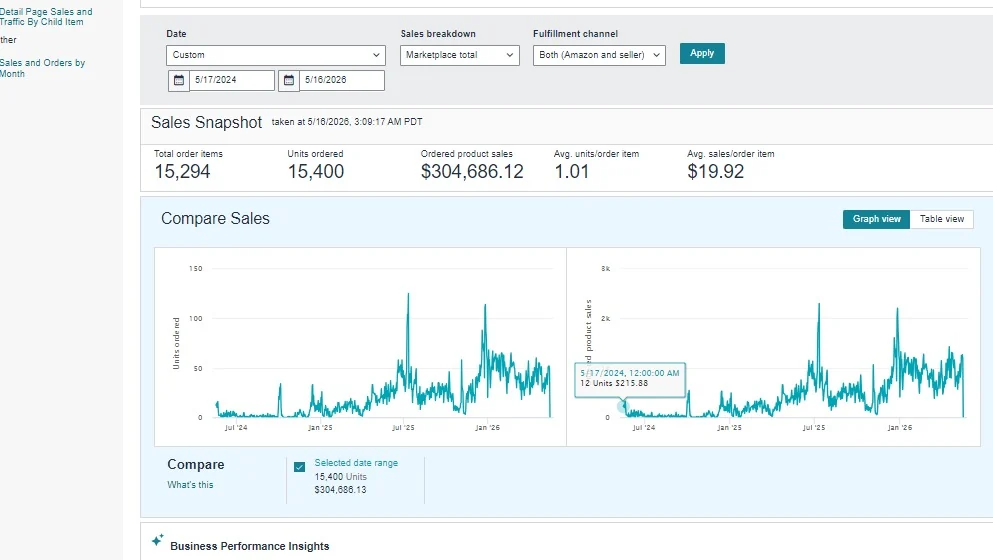Click the Compare Sales heading
This screenshot has width=993, height=560.
[x=215, y=219]
